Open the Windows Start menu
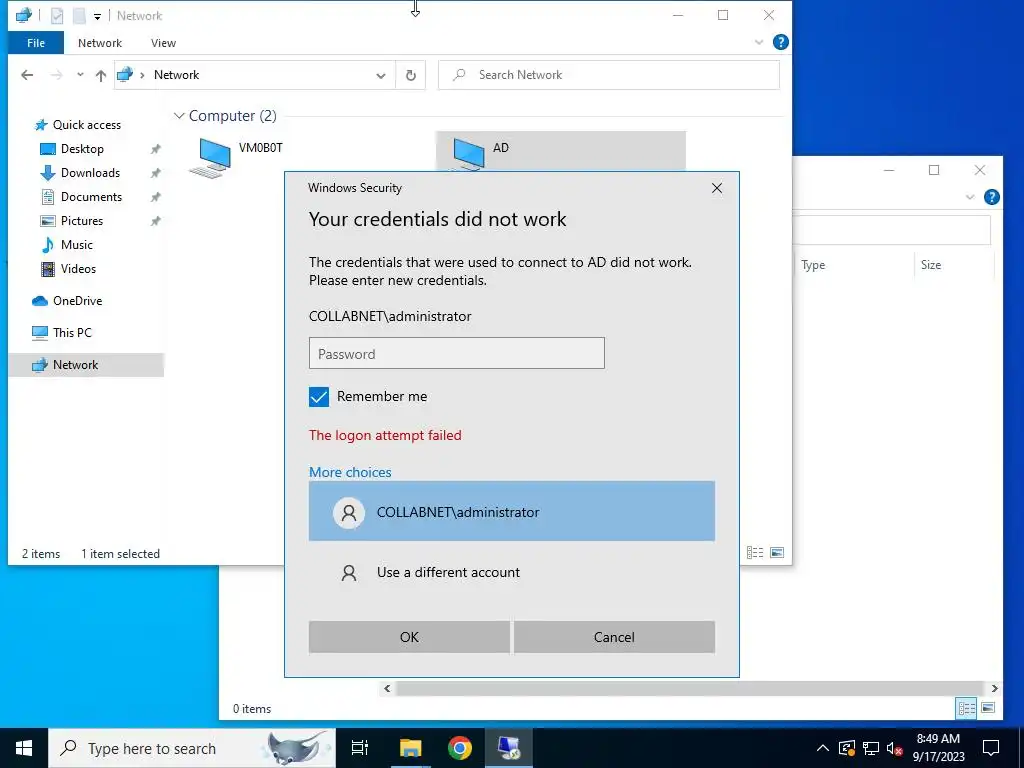1024x768 pixels. pyautogui.click(x=24, y=748)
